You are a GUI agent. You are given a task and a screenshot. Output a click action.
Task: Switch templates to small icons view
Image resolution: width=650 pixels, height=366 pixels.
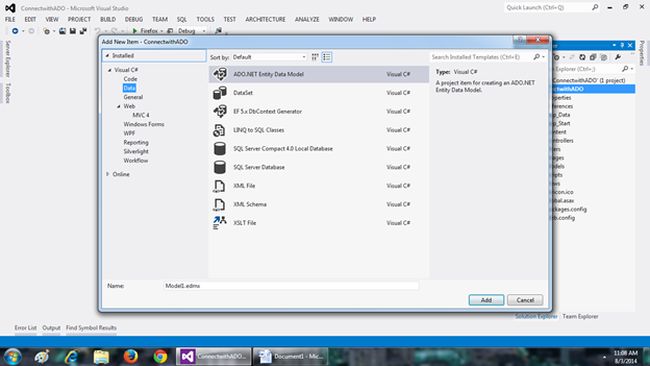click(315, 57)
